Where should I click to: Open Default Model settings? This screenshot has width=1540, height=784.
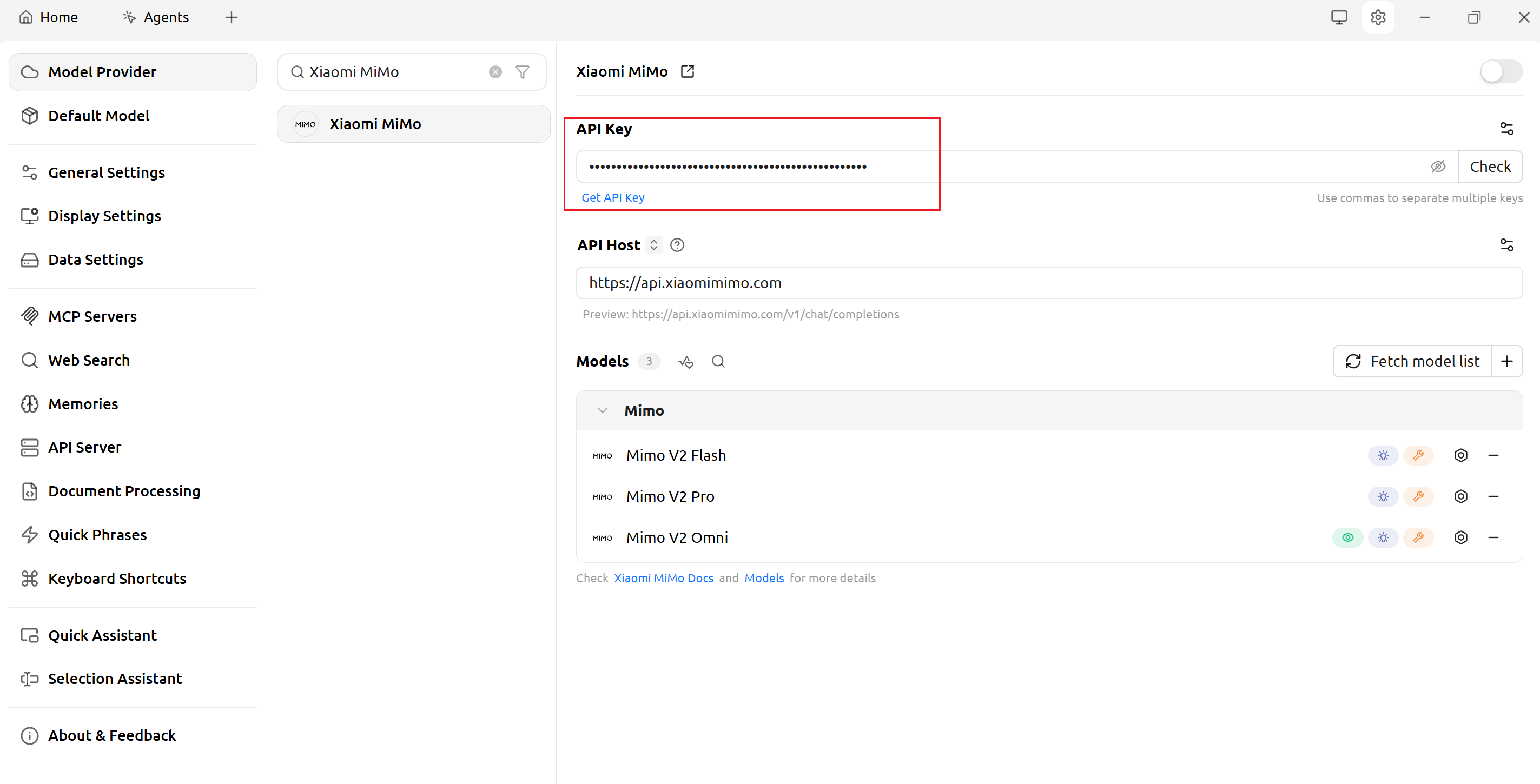(133, 116)
